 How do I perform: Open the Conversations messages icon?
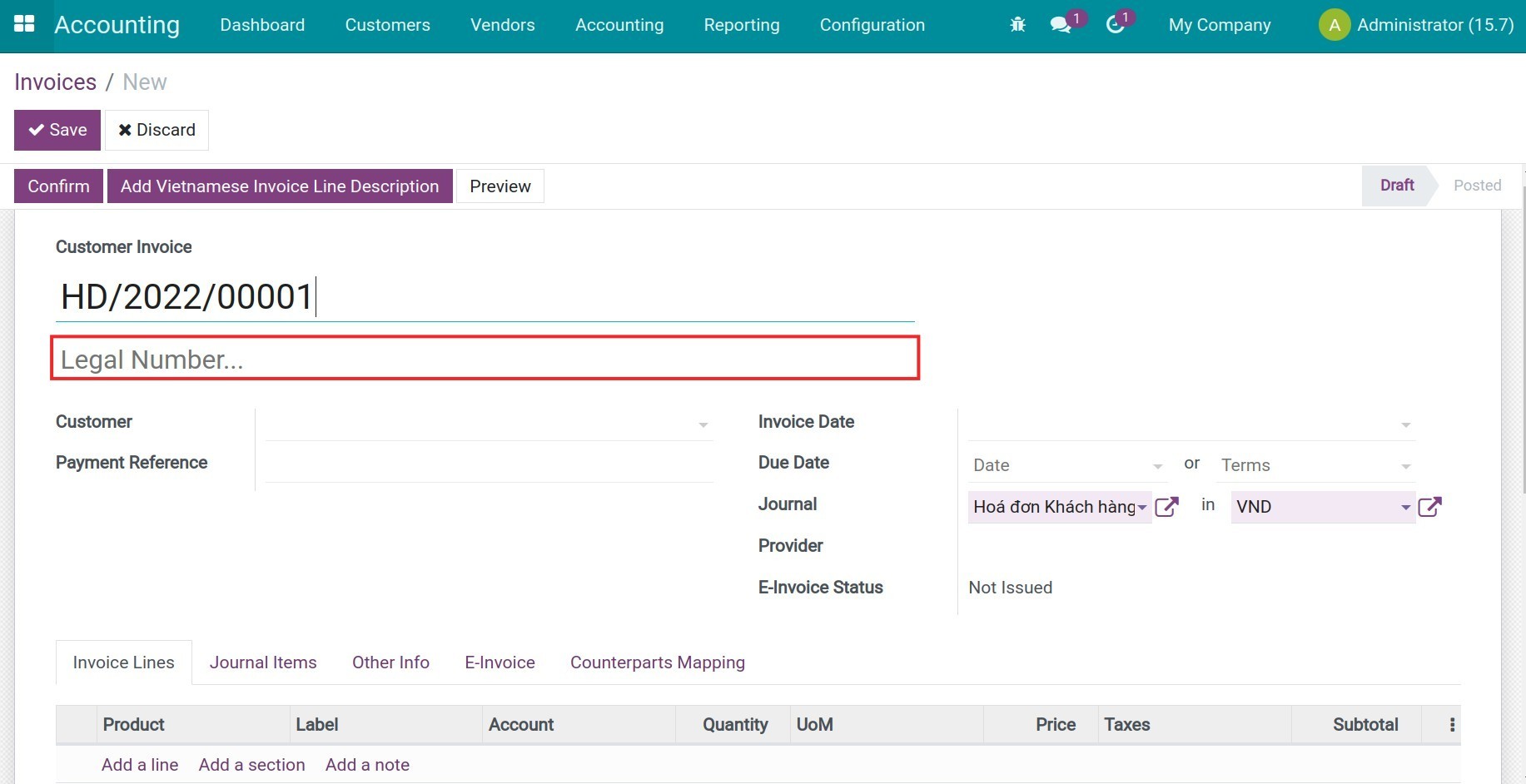coord(1059,24)
